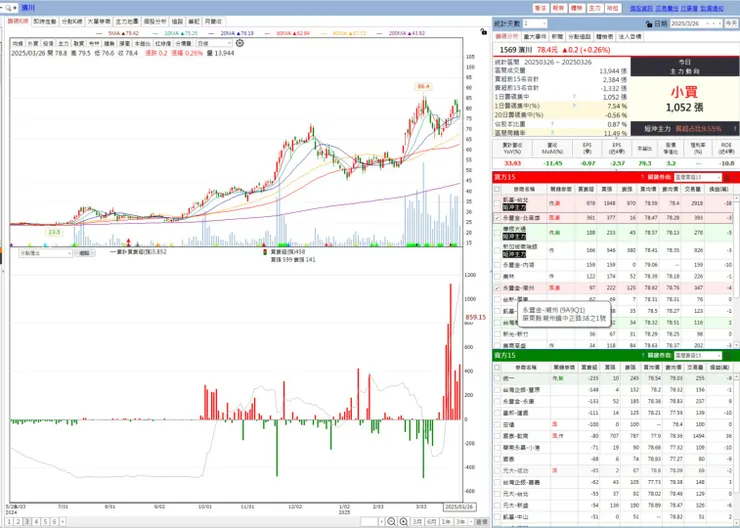740x528 pixels.
Task: Open the 統計天數 dropdown
Action: click(535, 24)
